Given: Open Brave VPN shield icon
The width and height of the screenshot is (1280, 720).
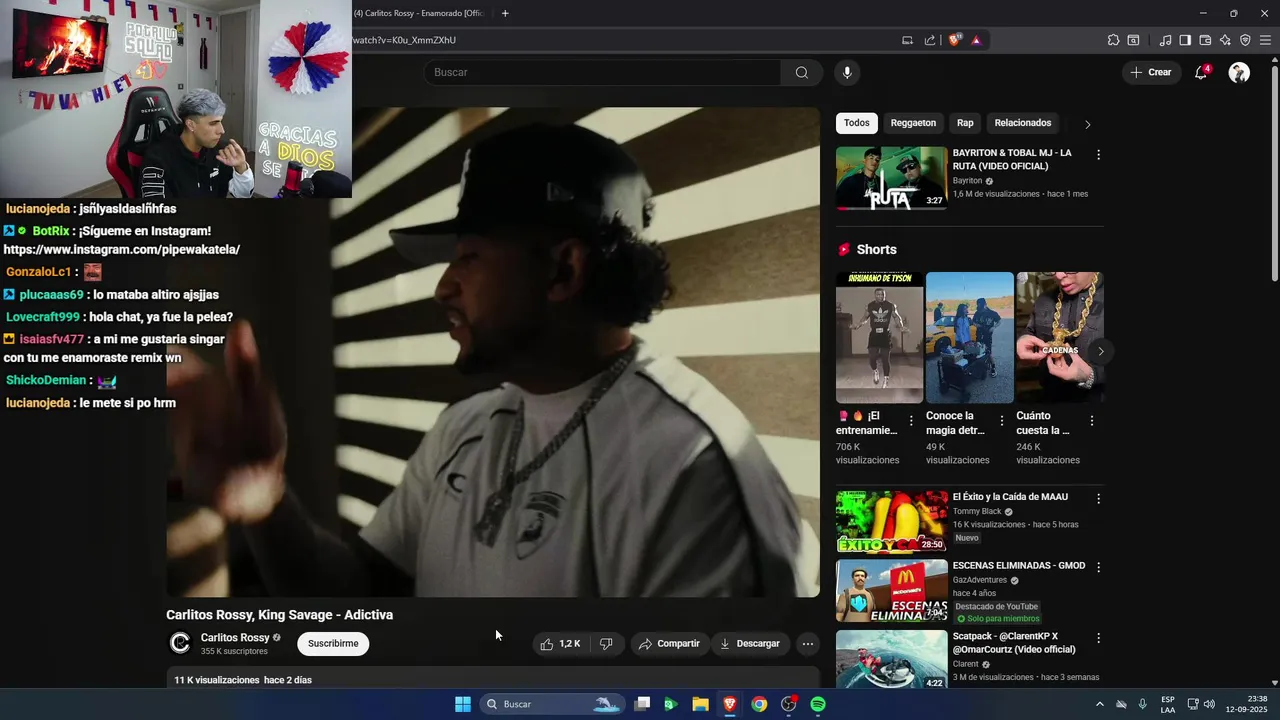Looking at the screenshot, I should 1245,40.
